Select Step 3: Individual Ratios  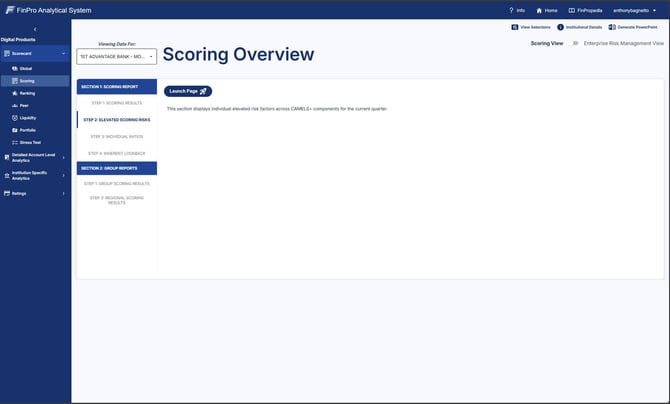coord(117,136)
